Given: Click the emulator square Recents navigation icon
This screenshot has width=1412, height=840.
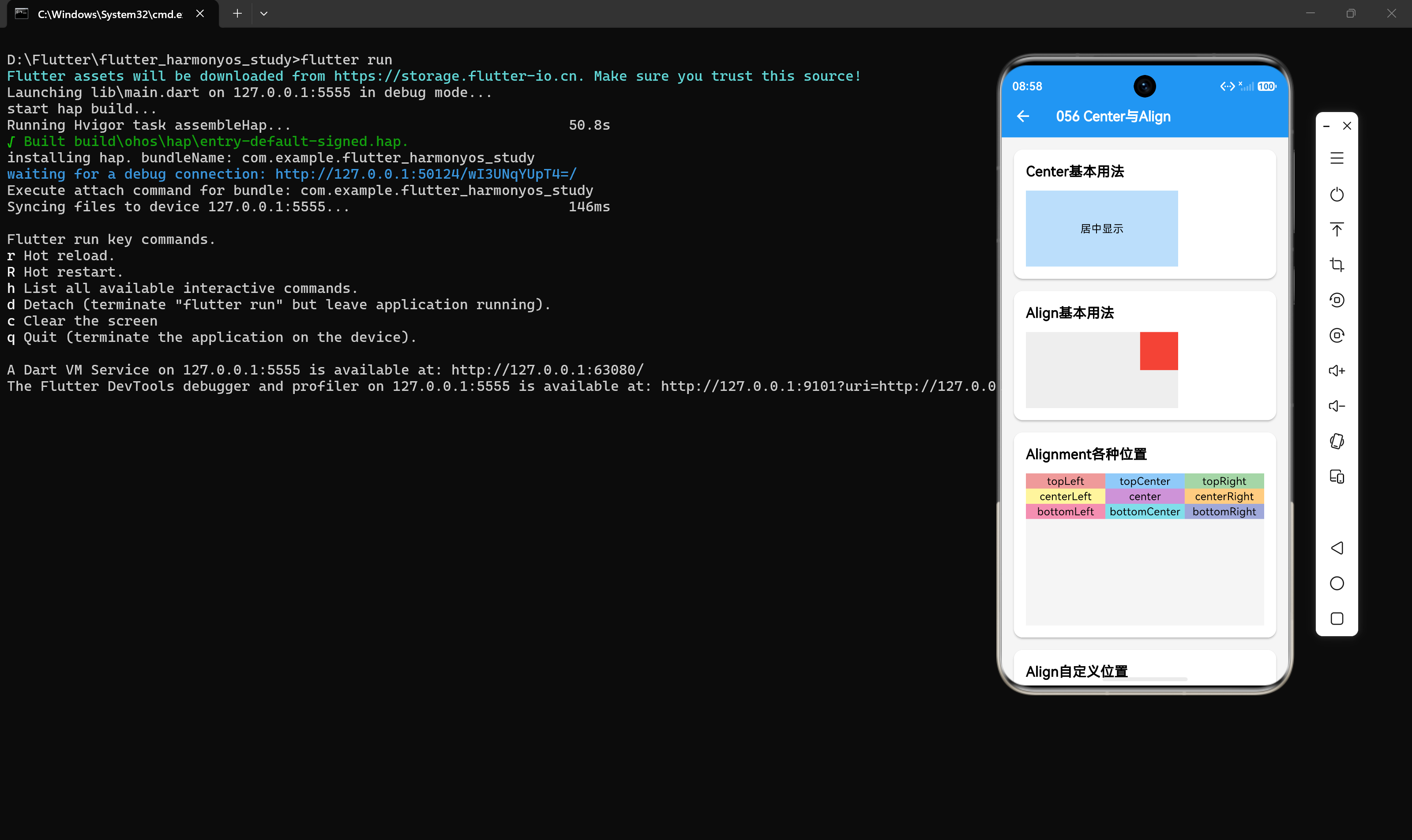Looking at the screenshot, I should (x=1337, y=619).
